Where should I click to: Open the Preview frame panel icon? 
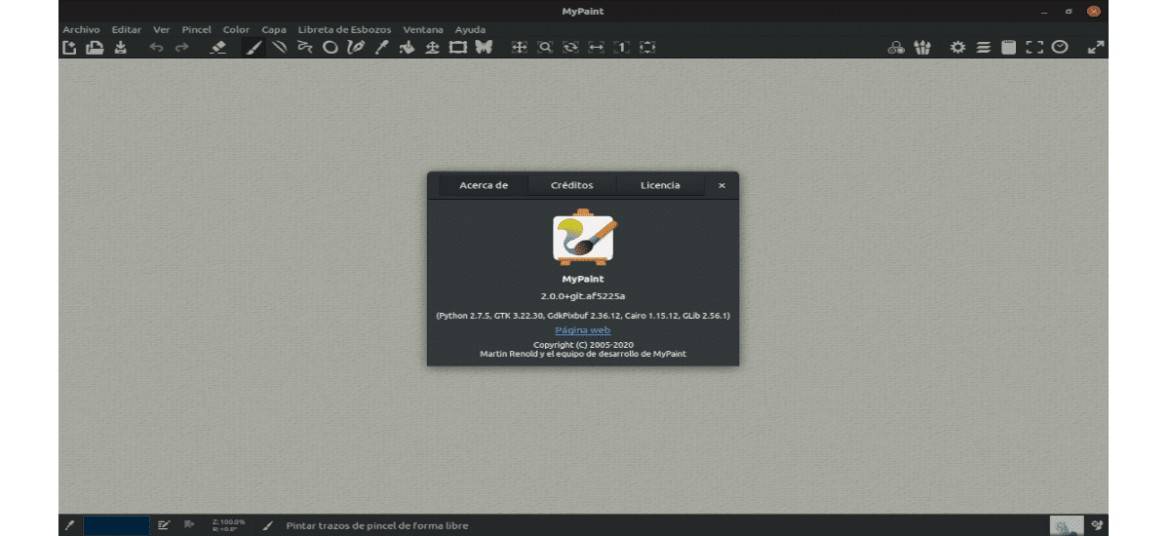(x=1034, y=48)
